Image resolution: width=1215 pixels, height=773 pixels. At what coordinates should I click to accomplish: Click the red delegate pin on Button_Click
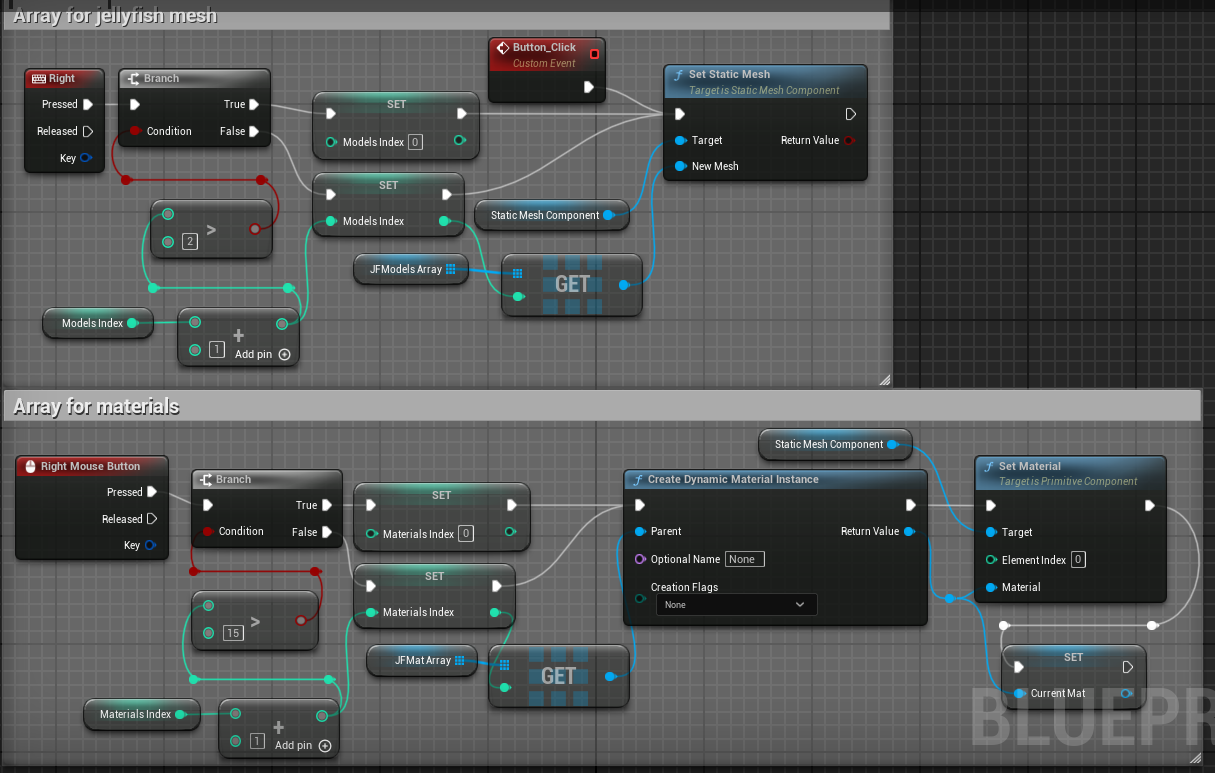click(x=595, y=54)
